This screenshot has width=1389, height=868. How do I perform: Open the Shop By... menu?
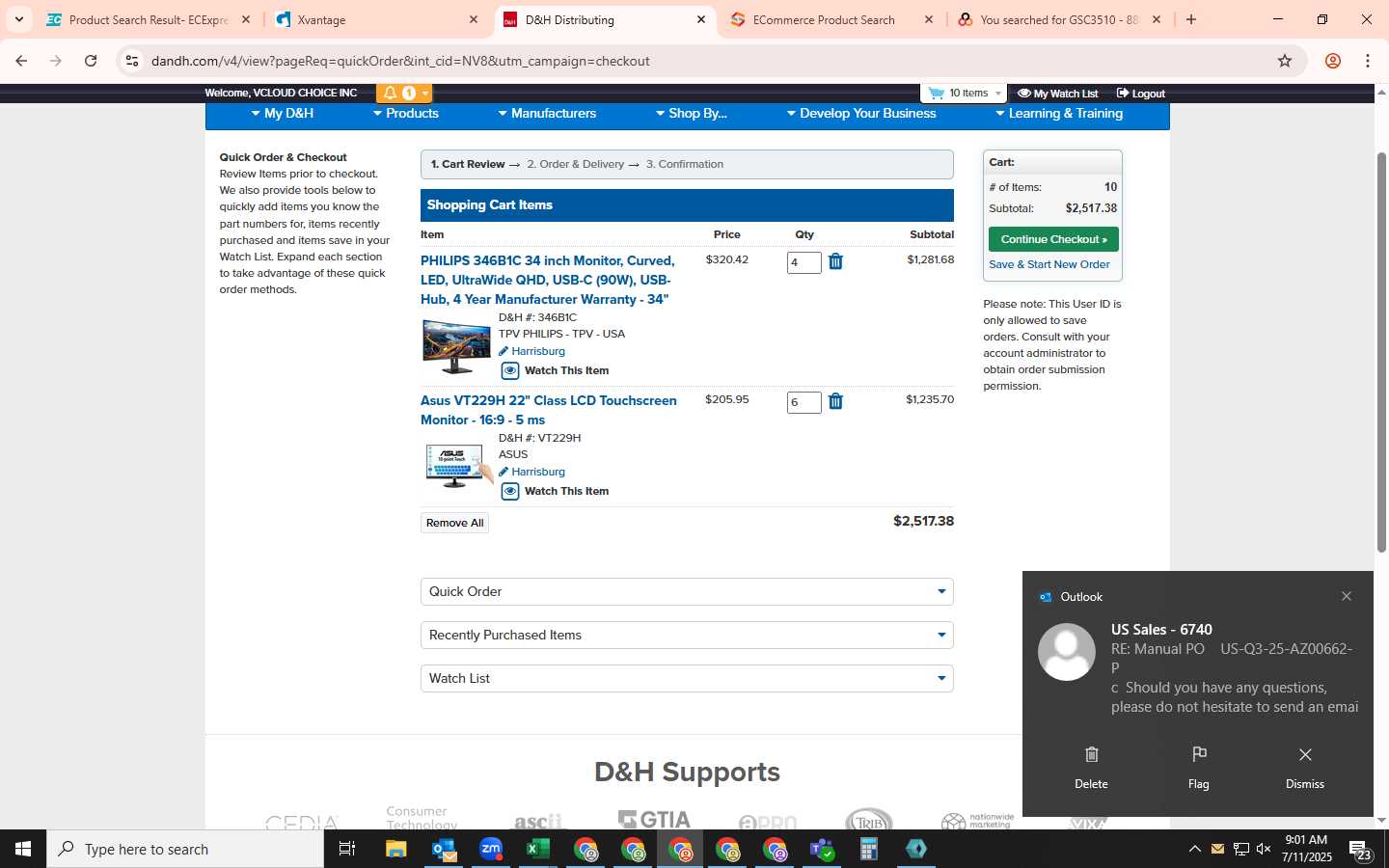pyautogui.click(x=692, y=114)
